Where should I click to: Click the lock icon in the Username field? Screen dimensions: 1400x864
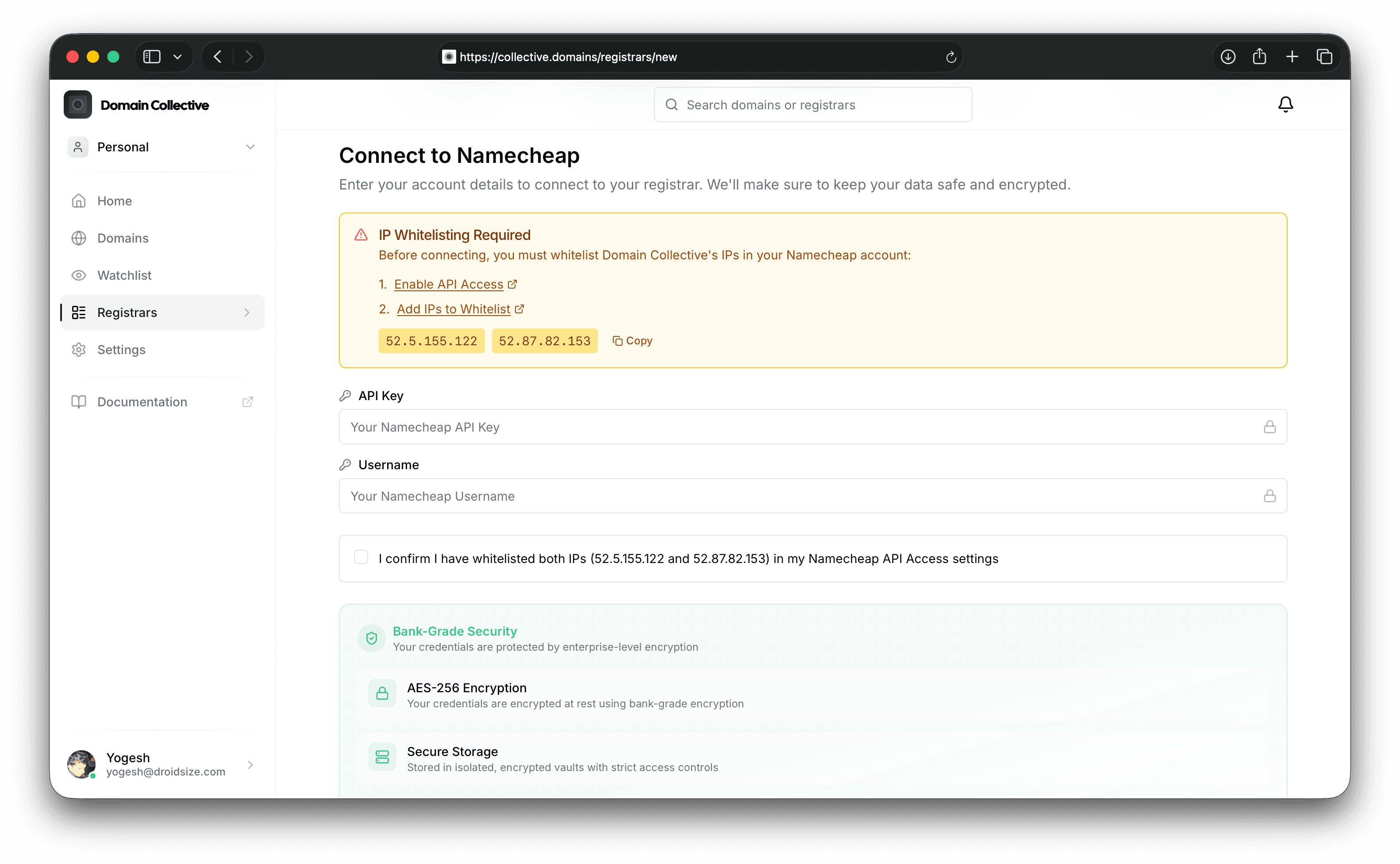tap(1270, 495)
